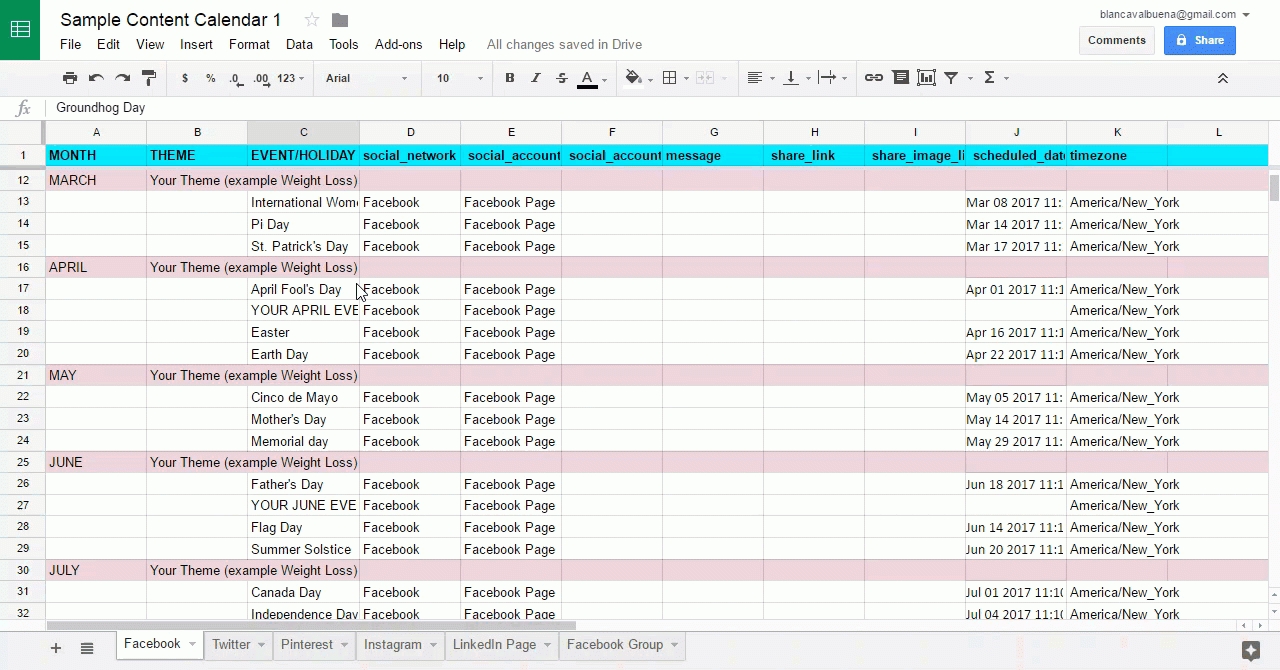The image size is (1280, 670).
Task: Select the Summer Solstice cell
Action: [x=303, y=549]
